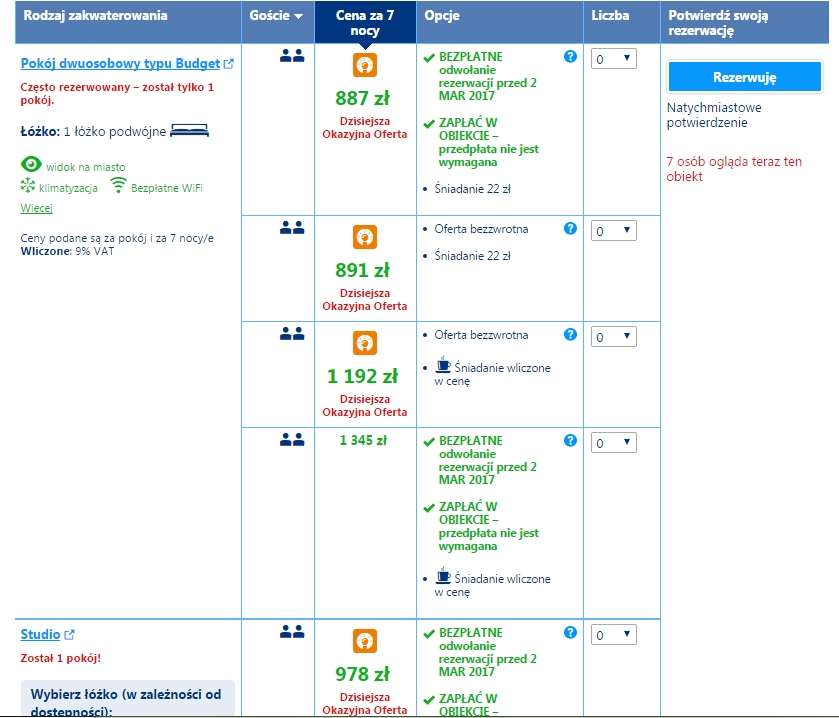The height and width of the screenshot is (718, 839).
Task: Sort by the Goście column arrow
Action: click(299, 16)
